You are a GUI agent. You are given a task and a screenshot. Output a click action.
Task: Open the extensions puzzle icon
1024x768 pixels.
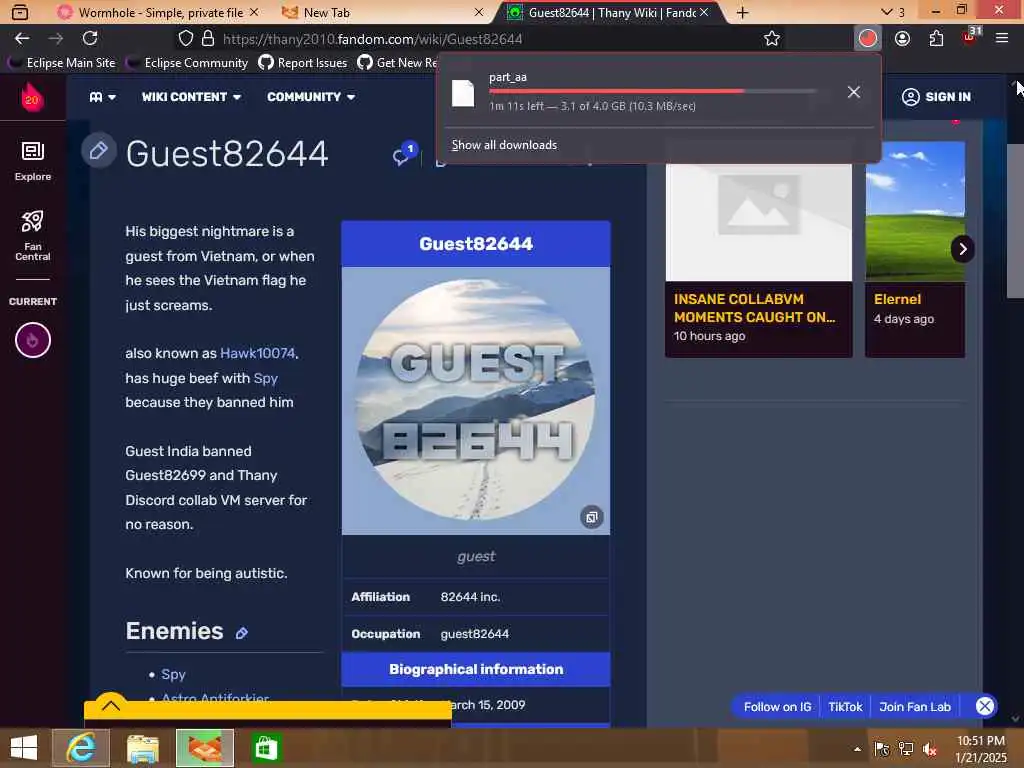pyautogui.click(x=936, y=39)
